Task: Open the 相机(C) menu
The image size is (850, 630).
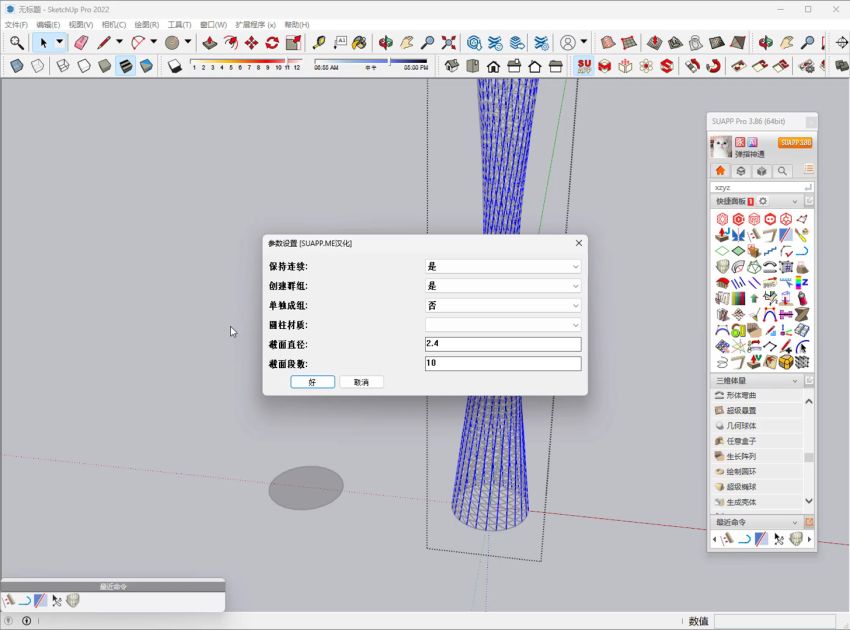Action: [114, 24]
